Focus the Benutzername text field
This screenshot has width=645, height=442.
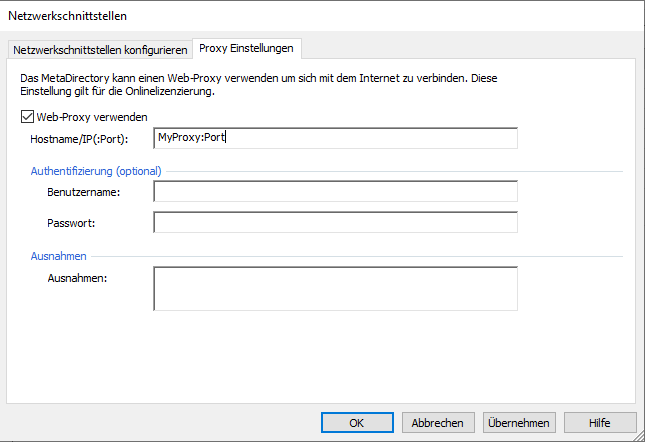tap(335, 191)
